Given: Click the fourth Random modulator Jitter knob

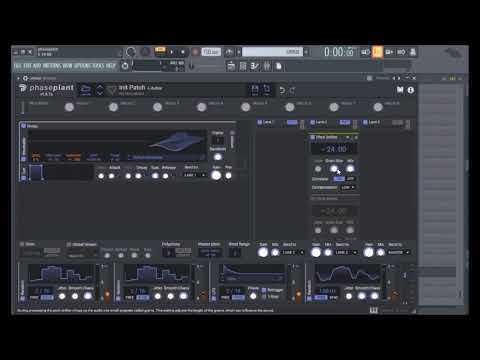Looking at the screenshot, I should click(x=349, y=296).
